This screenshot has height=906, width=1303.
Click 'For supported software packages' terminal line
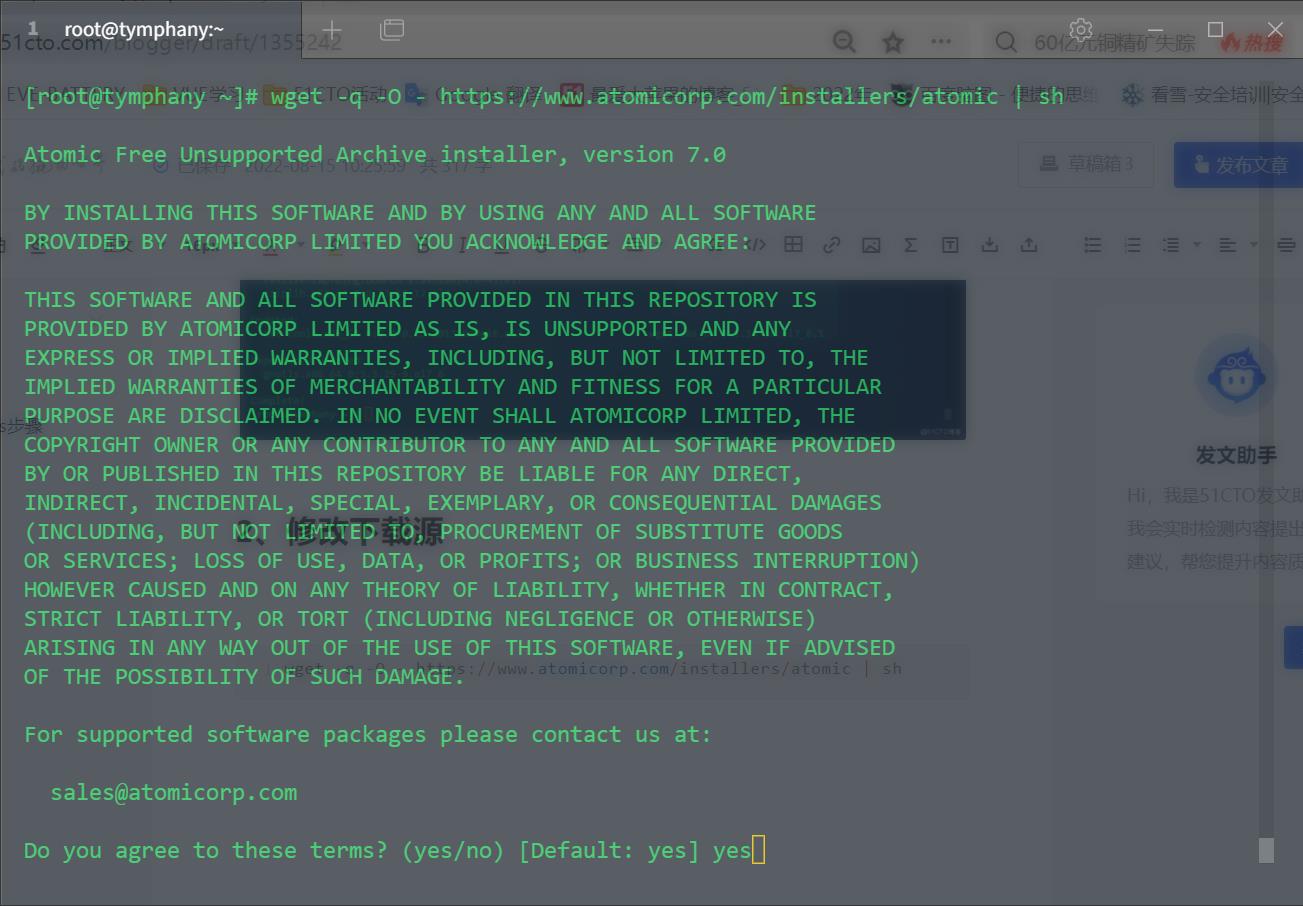pyautogui.click(x=368, y=734)
